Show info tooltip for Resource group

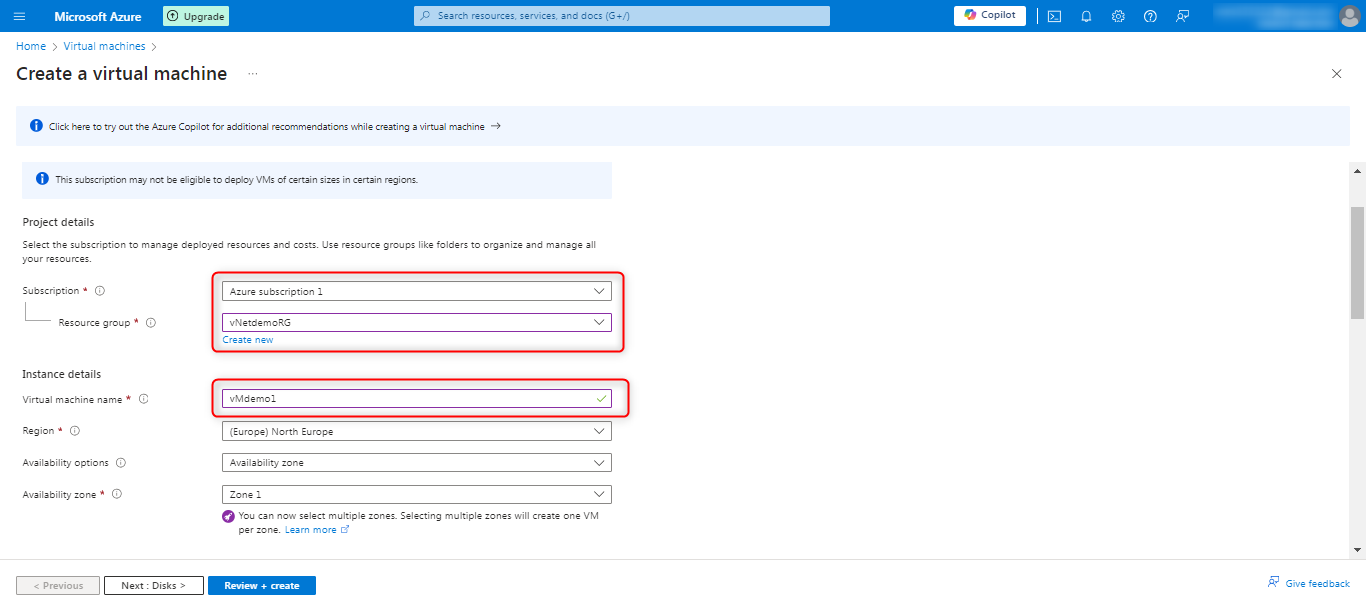pos(151,323)
